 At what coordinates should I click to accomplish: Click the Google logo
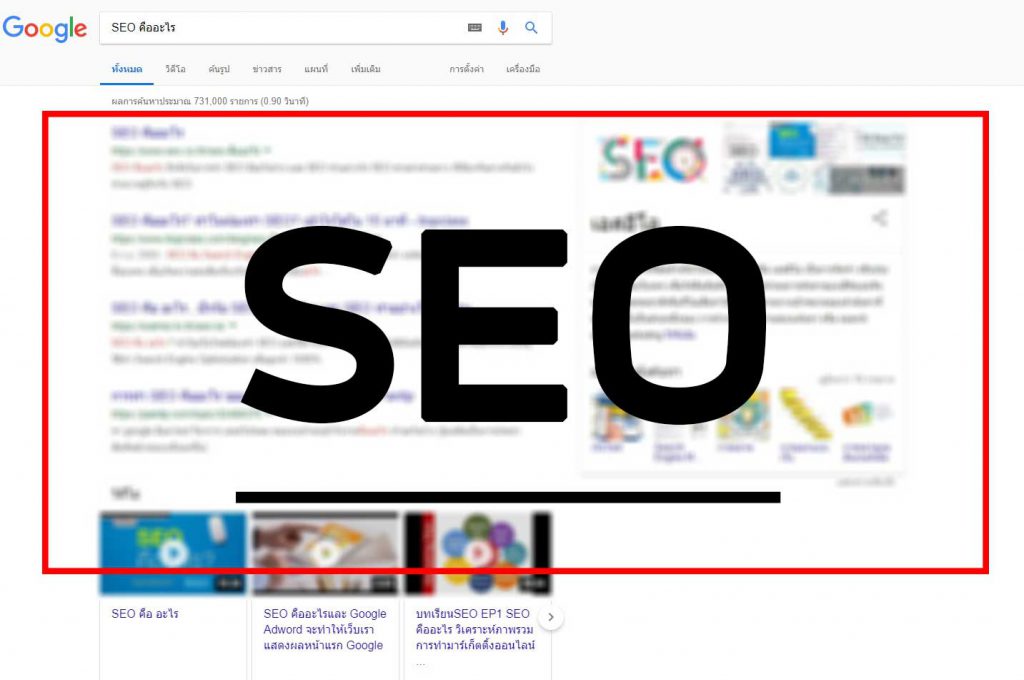click(x=44, y=28)
